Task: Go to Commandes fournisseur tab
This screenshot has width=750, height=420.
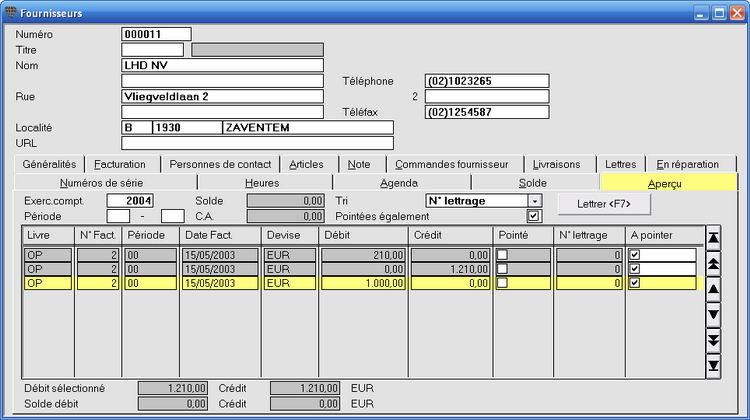Action: click(452, 164)
